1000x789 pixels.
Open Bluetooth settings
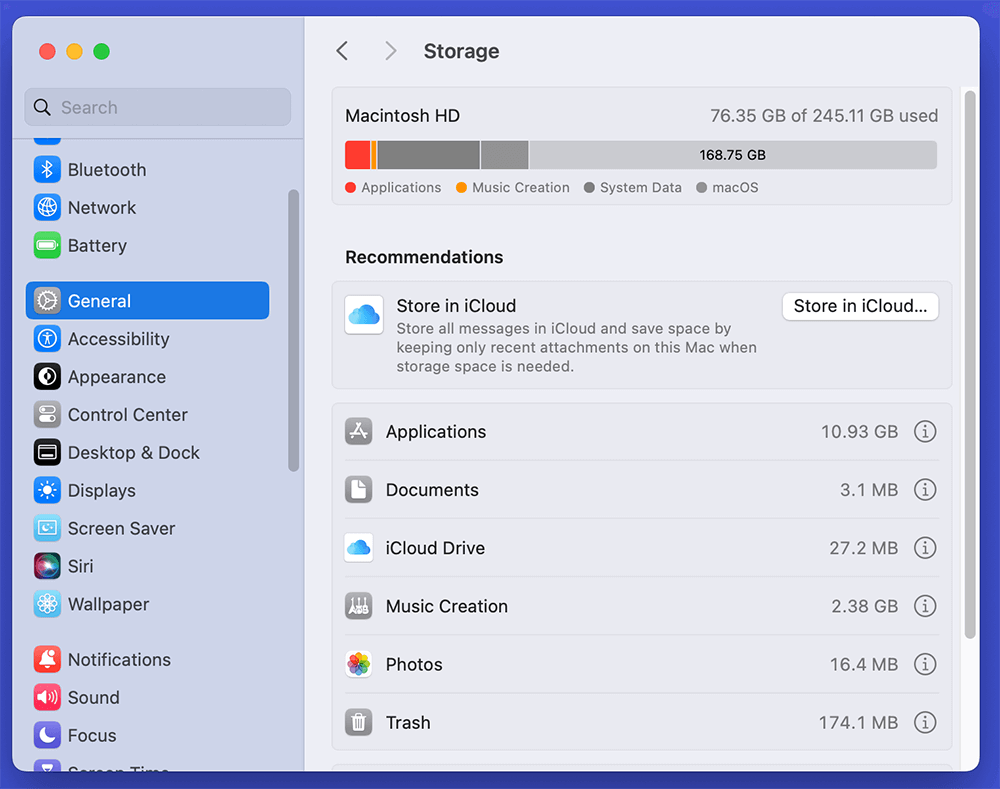107,169
